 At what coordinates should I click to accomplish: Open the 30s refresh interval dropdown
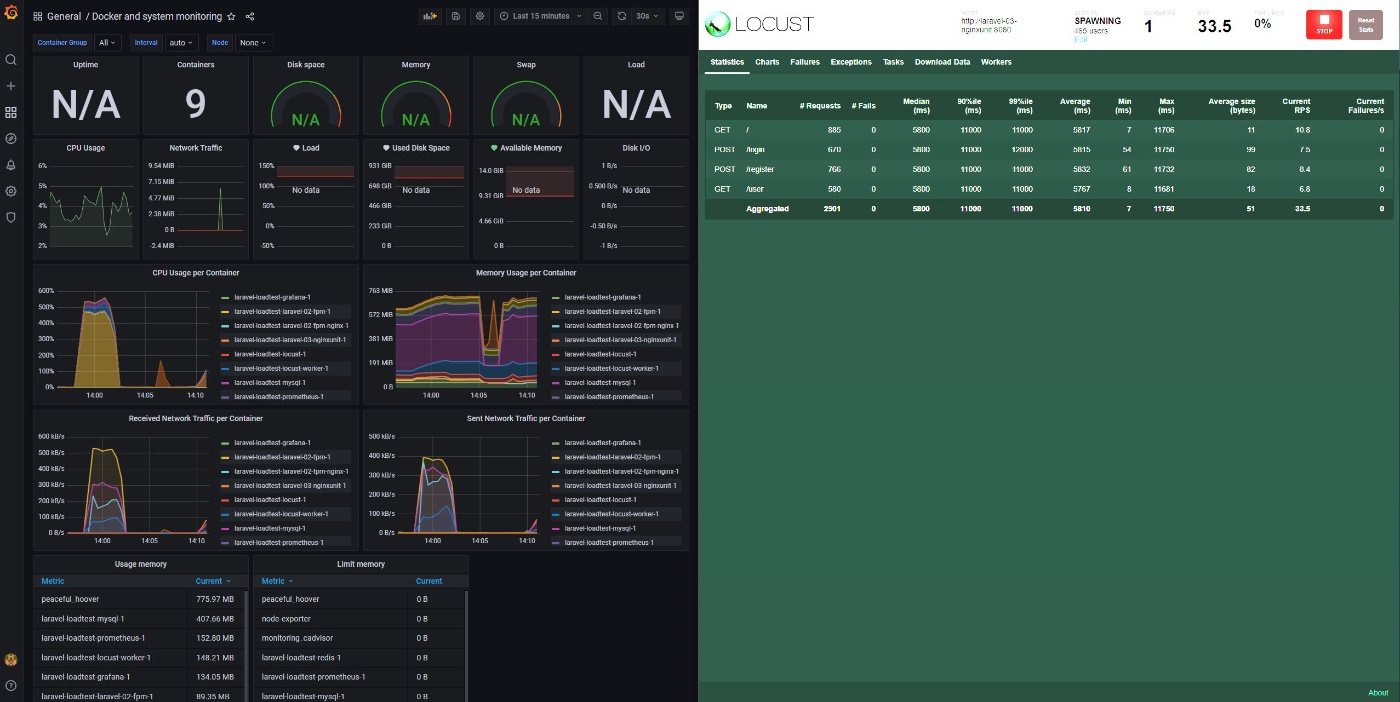click(x=647, y=16)
